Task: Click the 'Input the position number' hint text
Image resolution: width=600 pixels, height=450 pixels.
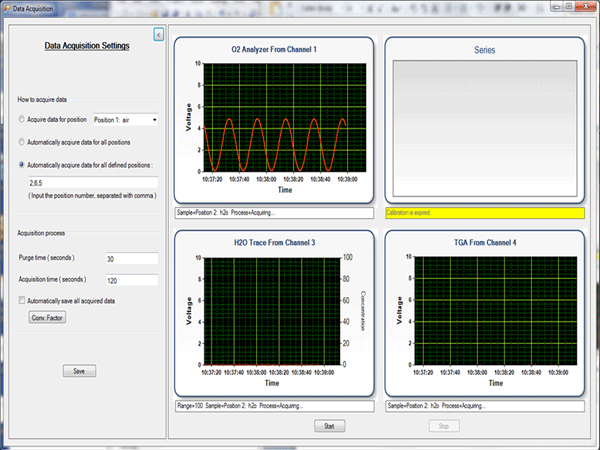Action: (x=92, y=196)
